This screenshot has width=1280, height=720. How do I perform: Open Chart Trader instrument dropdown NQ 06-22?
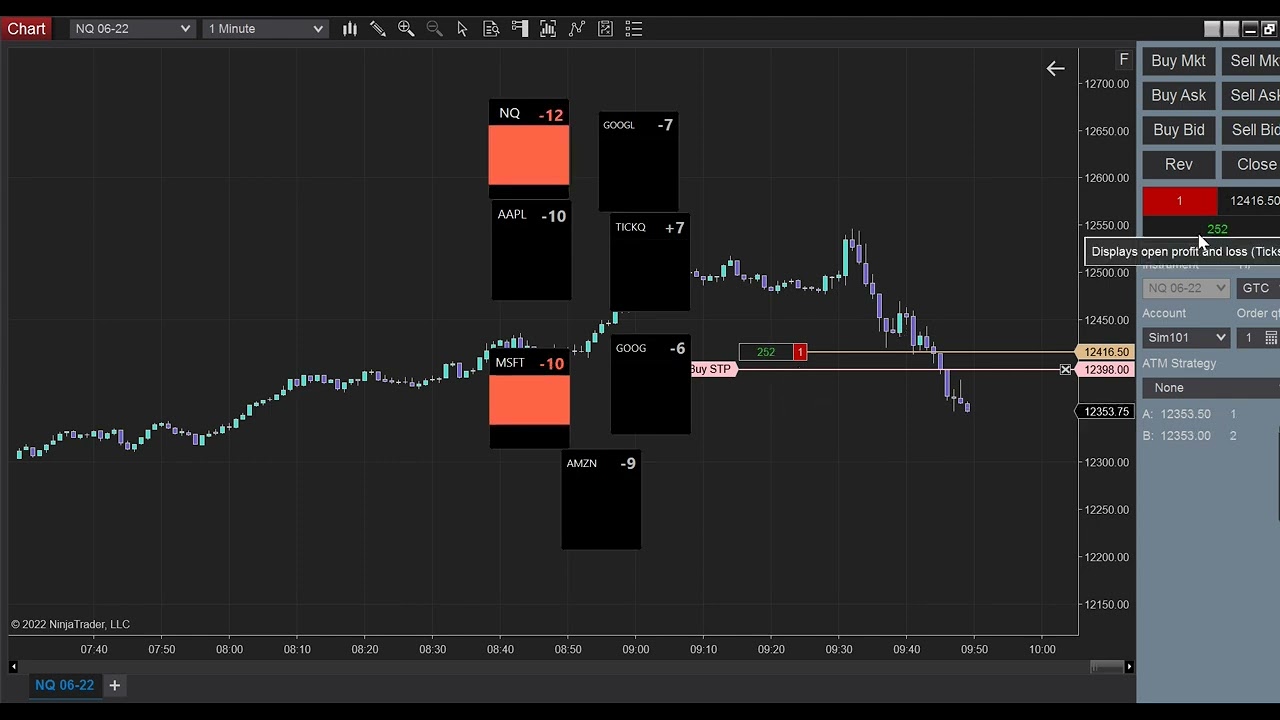point(1186,288)
